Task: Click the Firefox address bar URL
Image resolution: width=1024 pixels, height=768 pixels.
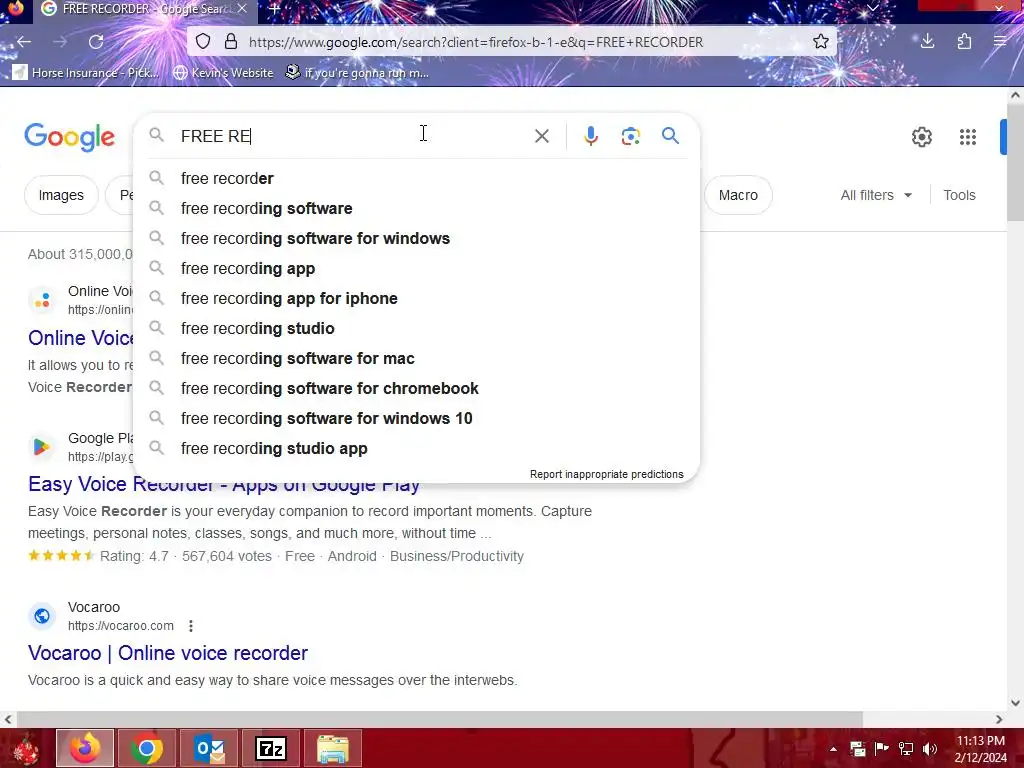Action: tap(476, 42)
